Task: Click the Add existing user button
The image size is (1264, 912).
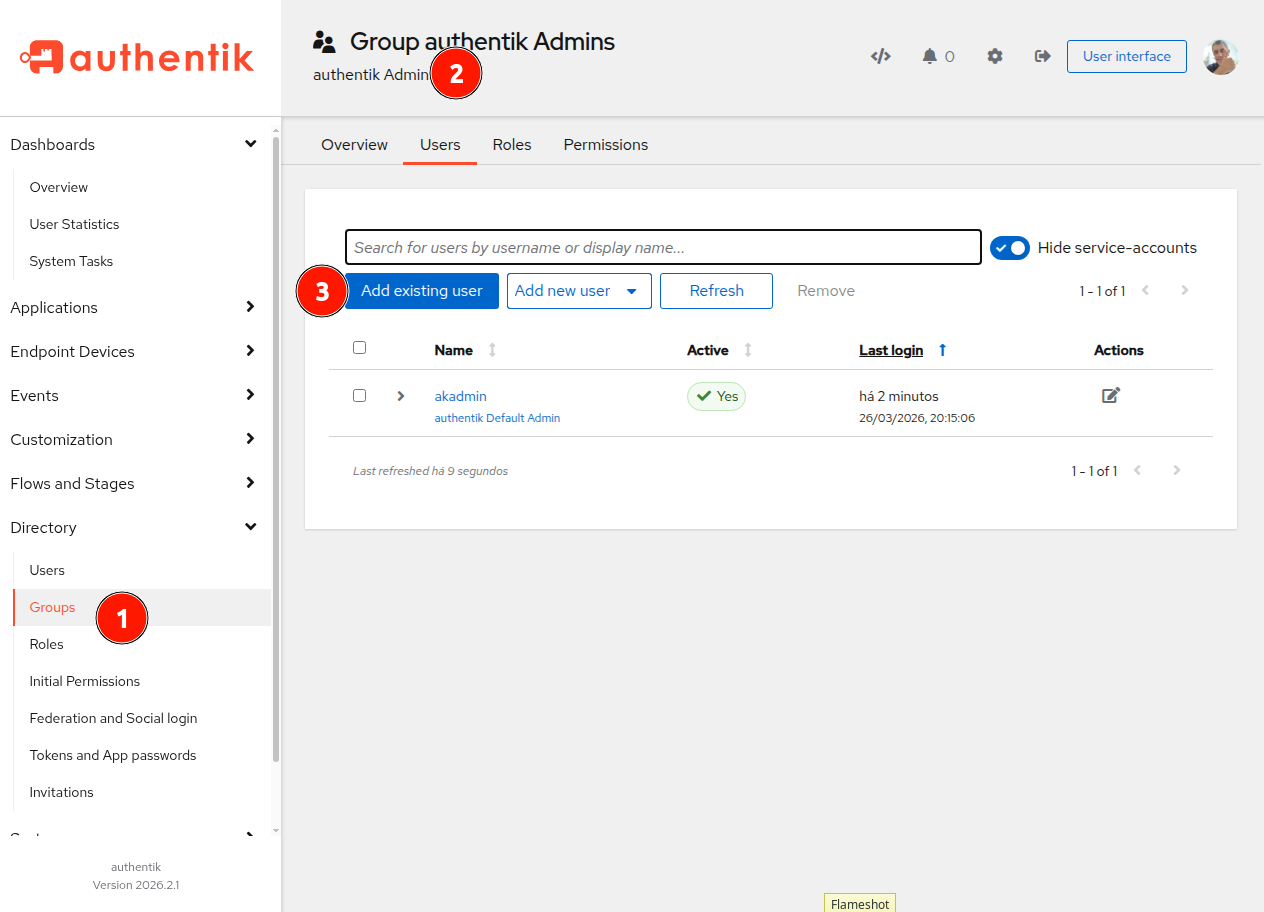Action: pyautogui.click(x=421, y=291)
